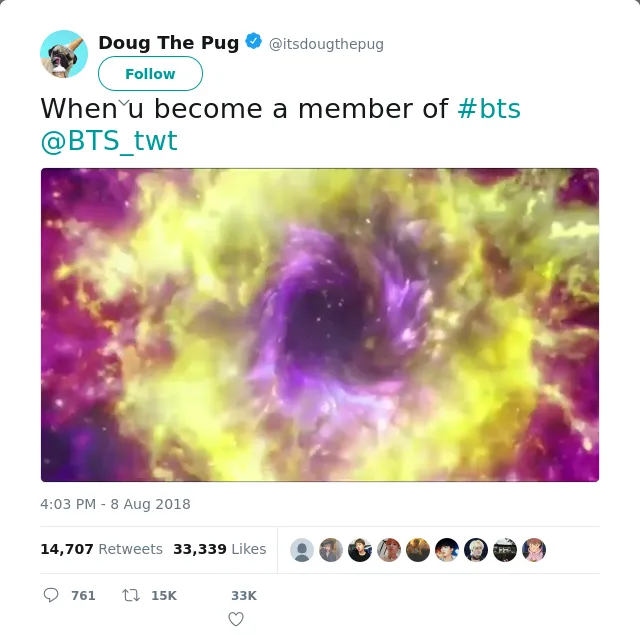
Task: Click the 4:03 PM - 8 Aug 2018 timestamp
Action: pos(116,504)
